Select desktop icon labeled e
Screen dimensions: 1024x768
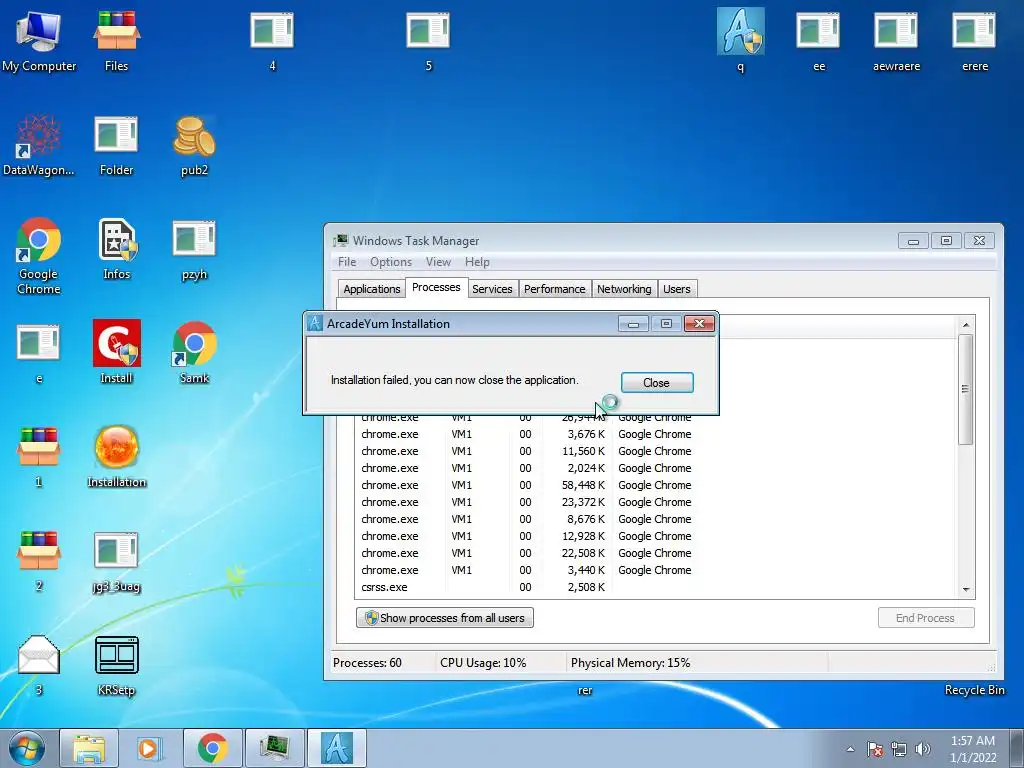(39, 353)
